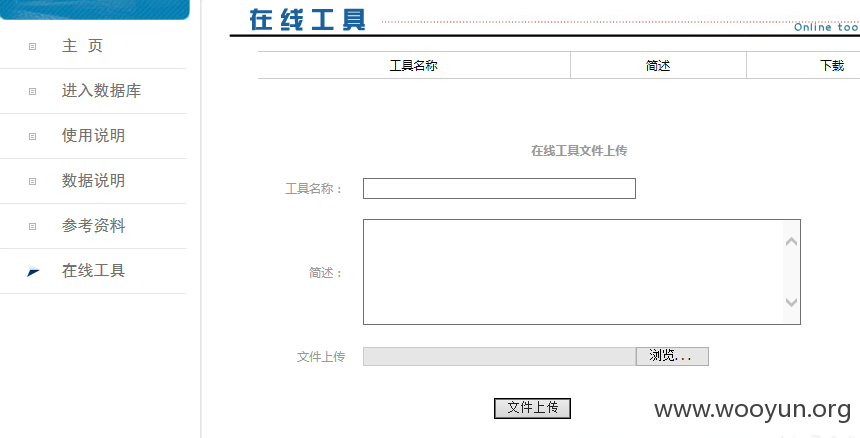Click the 文件上传 submit button
This screenshot has width=860, height=438.
[533, 408]
